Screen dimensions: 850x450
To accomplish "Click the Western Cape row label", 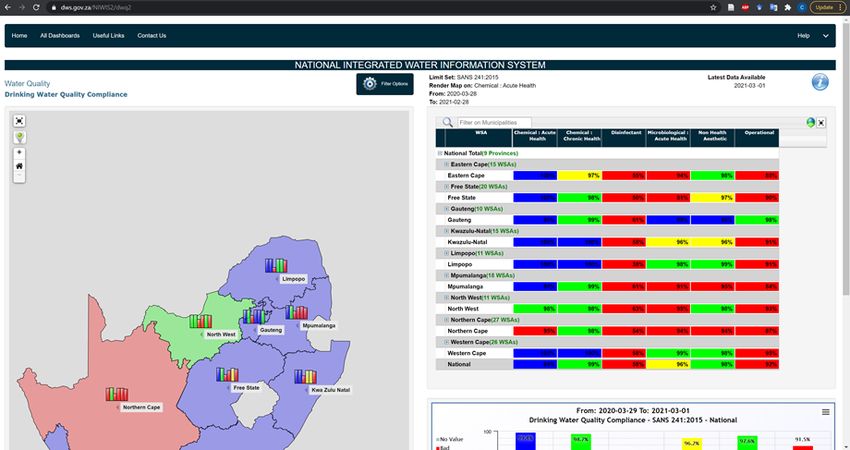I will 466,353.
